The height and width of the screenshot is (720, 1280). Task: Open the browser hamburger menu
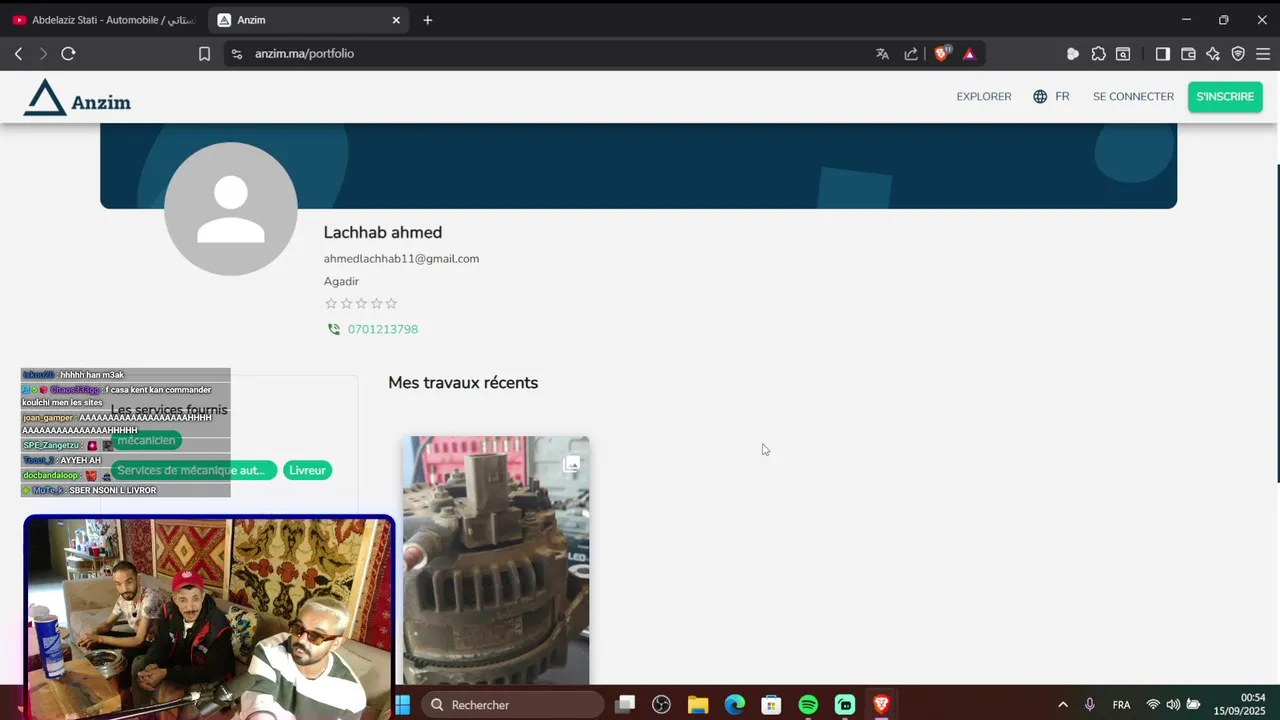pos(1263,54)
